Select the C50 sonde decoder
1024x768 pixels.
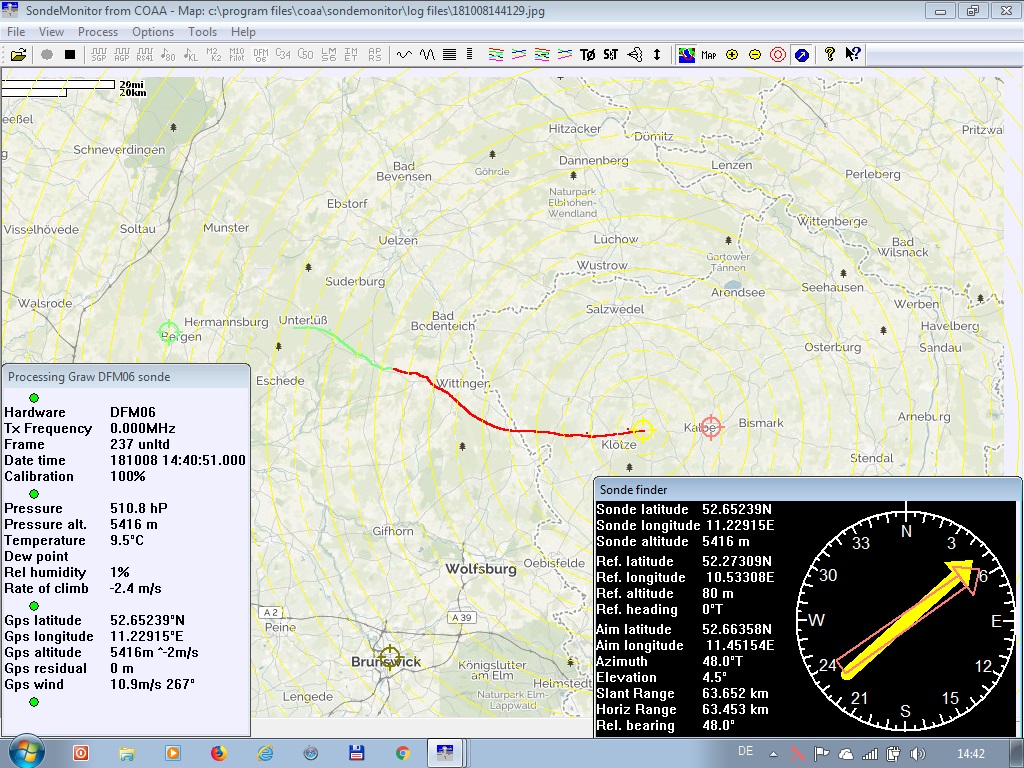point(306,55)
